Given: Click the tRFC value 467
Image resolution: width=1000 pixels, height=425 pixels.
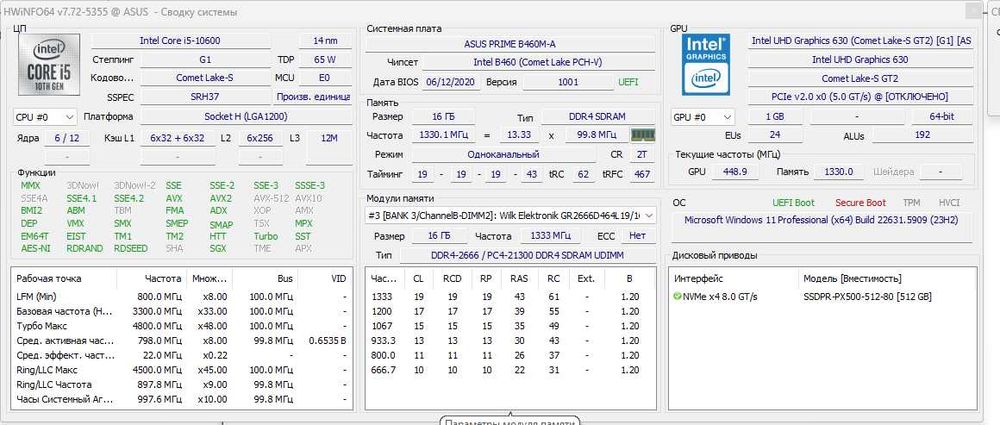Looking at the screenshot, I should 642,174.
